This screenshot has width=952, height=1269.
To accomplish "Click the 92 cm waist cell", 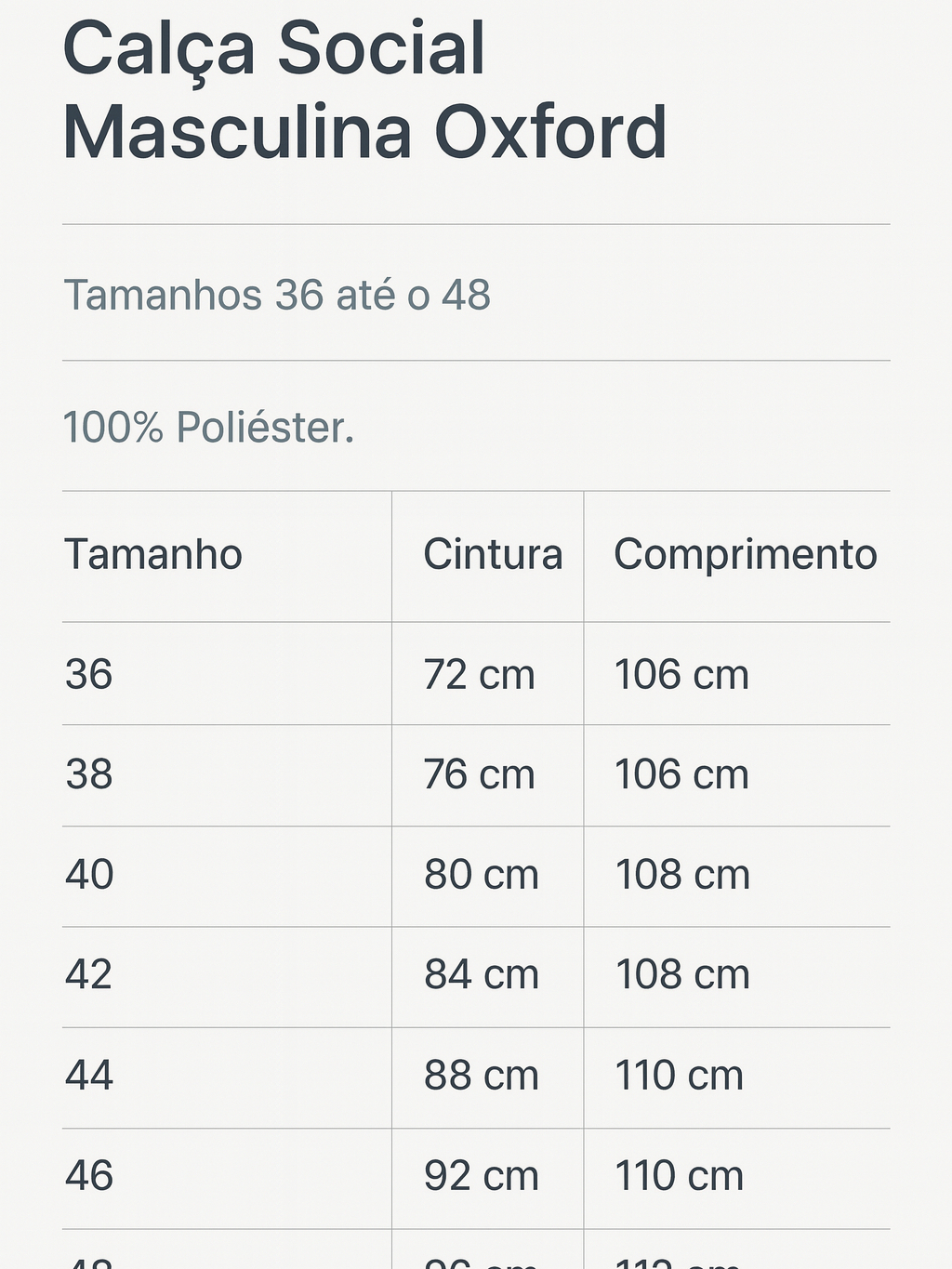I will [481, 1176].
